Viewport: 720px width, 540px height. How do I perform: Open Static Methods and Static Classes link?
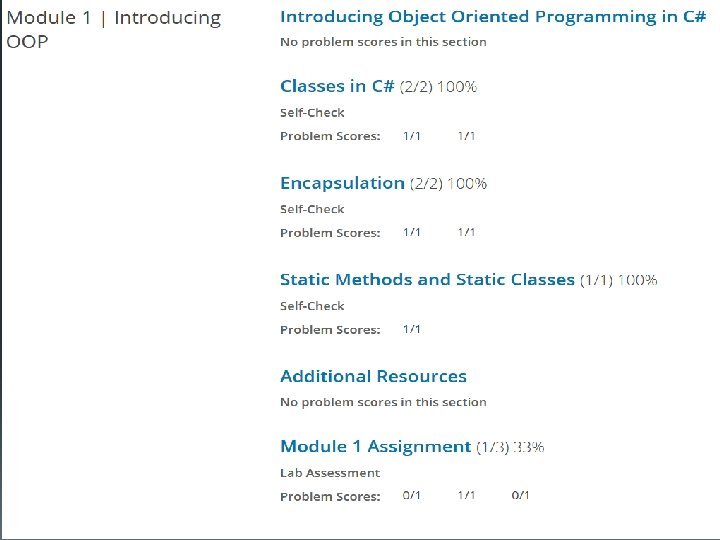coord(427,280)
